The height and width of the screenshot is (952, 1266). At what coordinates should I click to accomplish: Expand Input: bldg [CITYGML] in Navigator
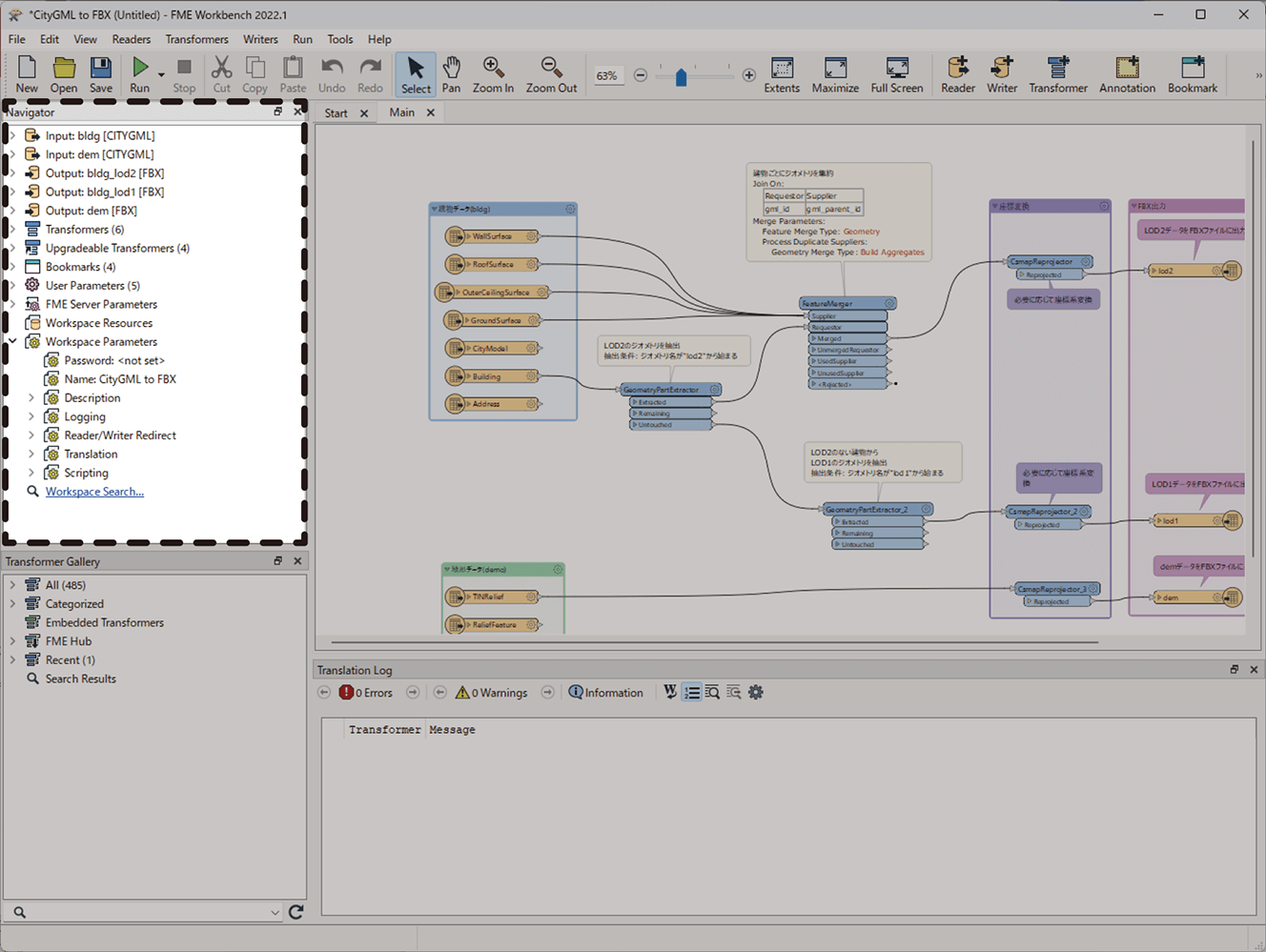click(x=12, y=135)
